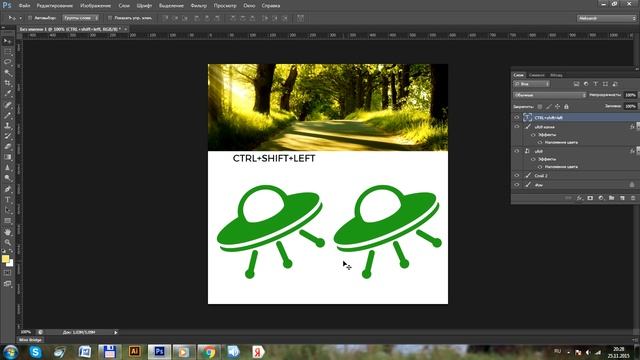Screen dimensions: 640x360
Task: Select the Pen tool
Action: pos(7,189)
